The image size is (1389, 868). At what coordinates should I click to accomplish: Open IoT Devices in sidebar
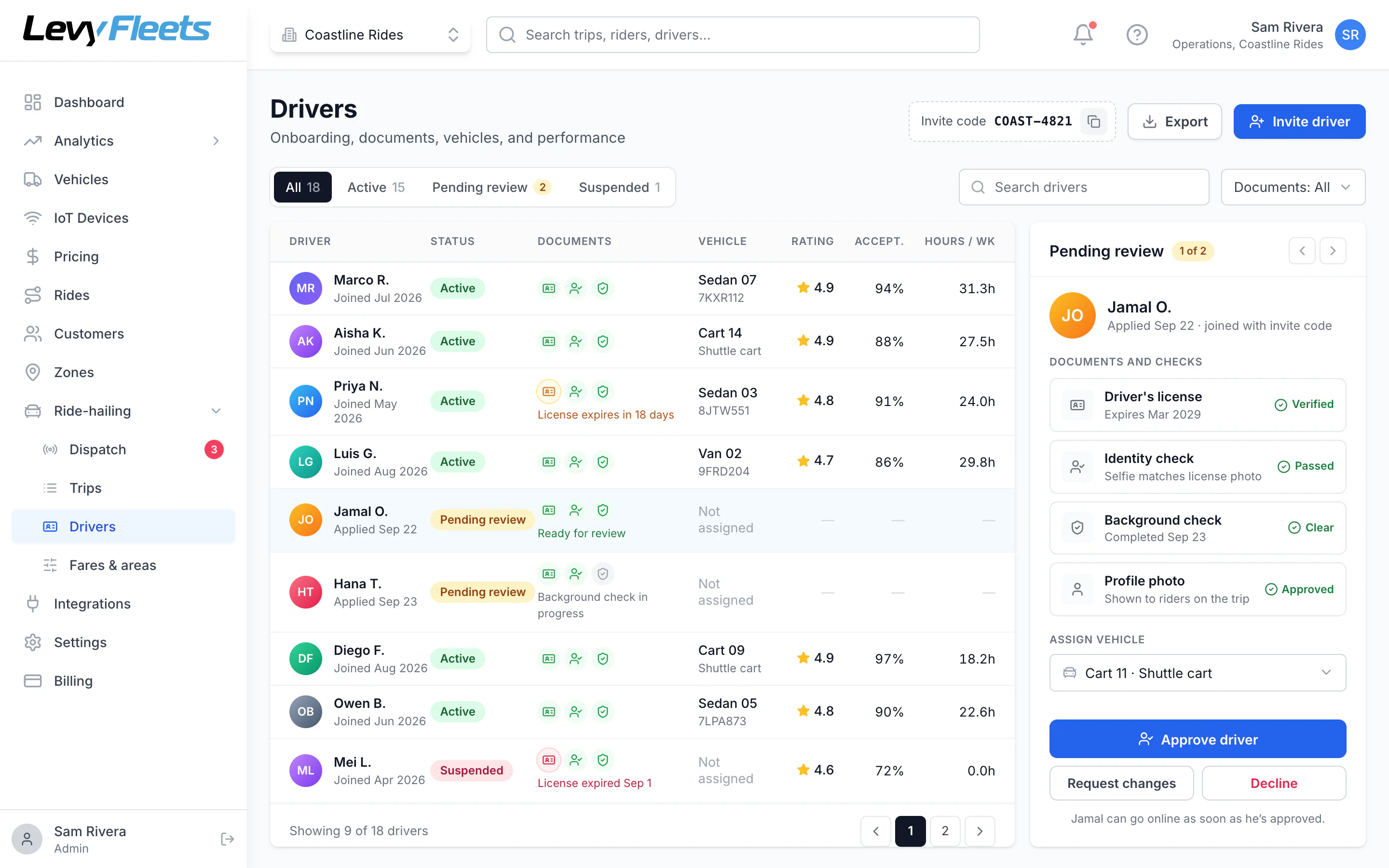[x=123, y=218]
